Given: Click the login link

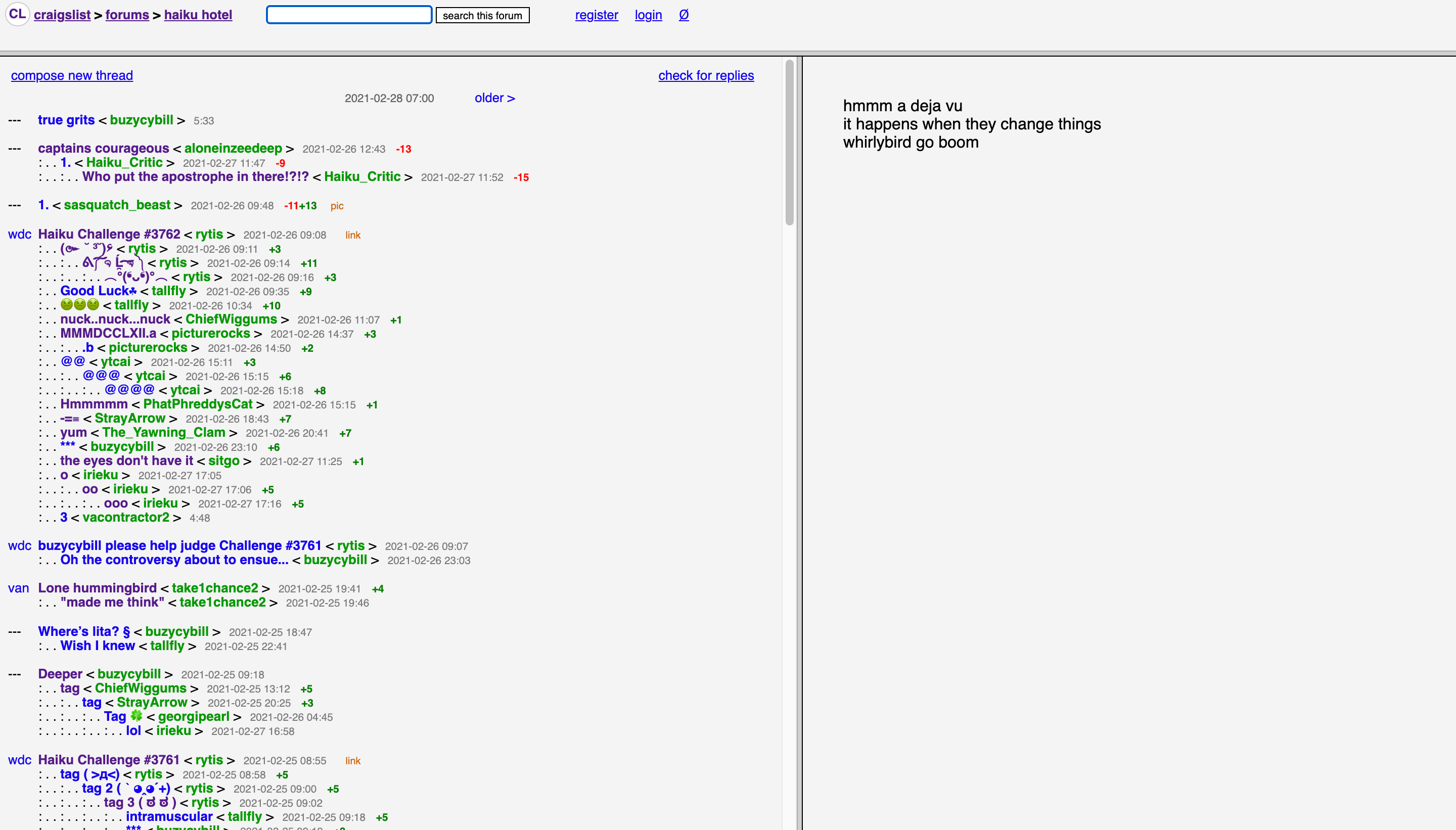Looking at the screenshot, I should [x=648, y=15].
